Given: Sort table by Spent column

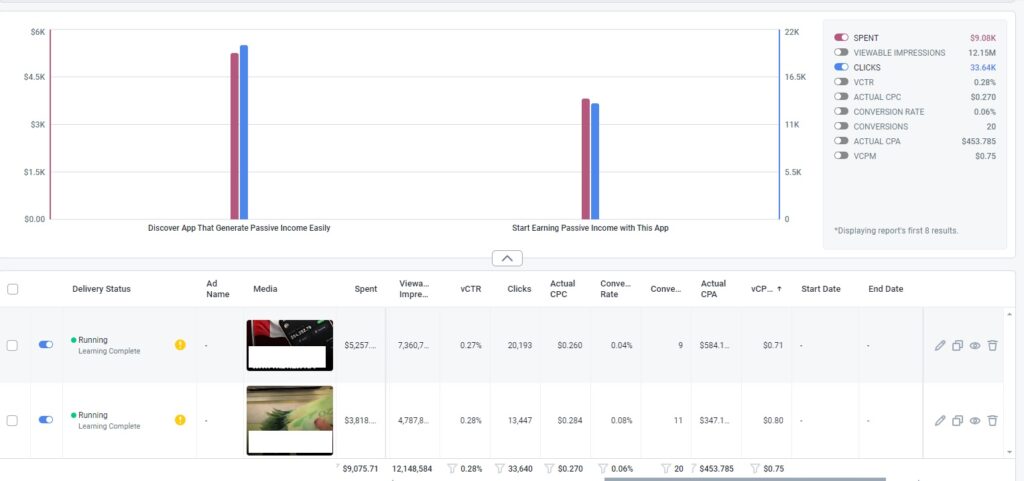Looking at the screenshot, I should coord(366,289).
